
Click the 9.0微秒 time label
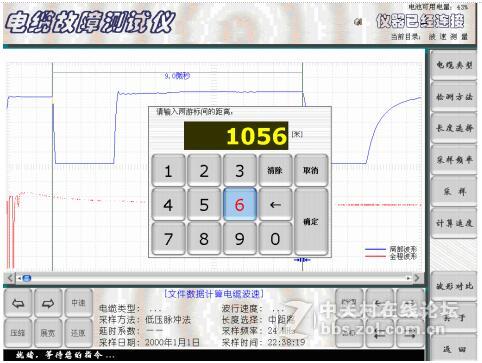177,76
